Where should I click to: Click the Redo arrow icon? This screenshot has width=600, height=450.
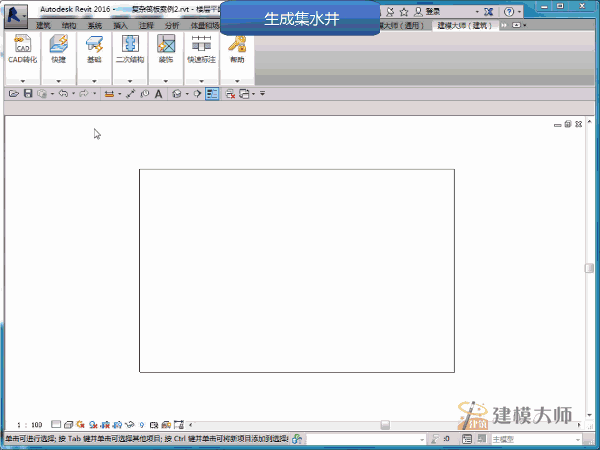pyautogui.click(x=83, y=94)
